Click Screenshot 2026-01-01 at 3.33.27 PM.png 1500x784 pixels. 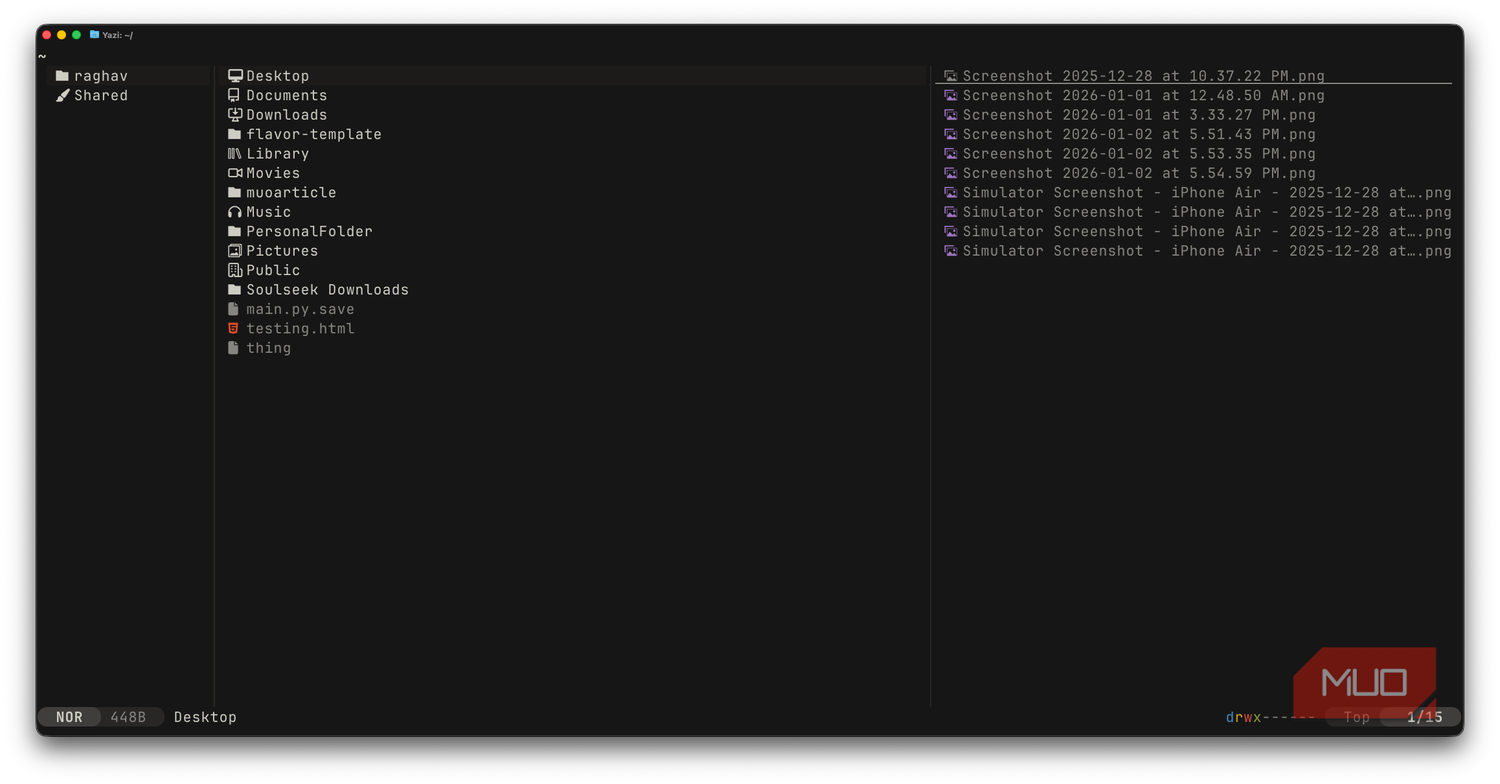[x=1139, y=115]
